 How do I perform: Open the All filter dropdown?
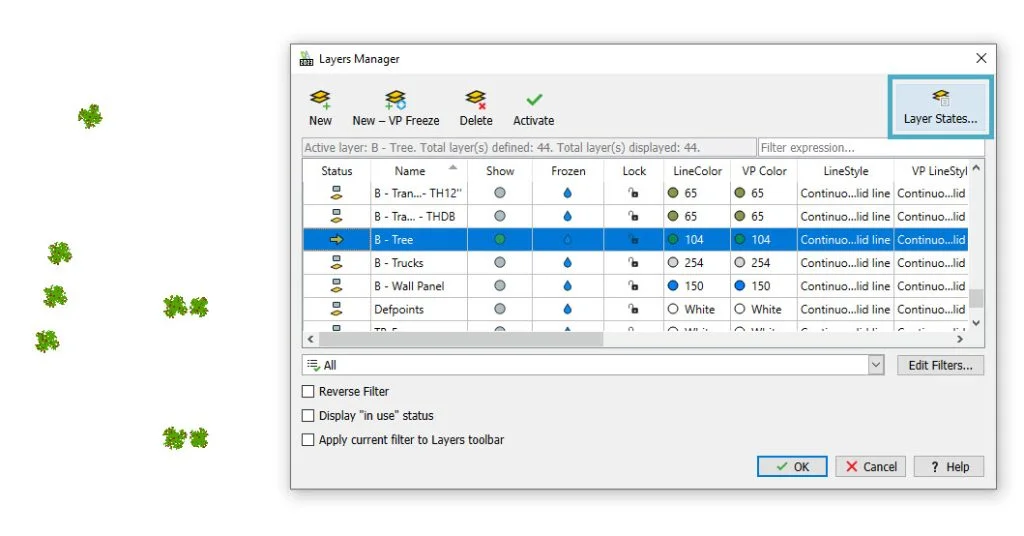pyautogui.click(x=876, y=366)
